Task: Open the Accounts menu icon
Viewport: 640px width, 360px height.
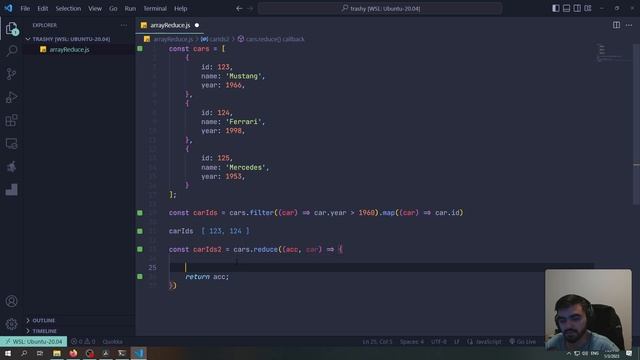Action: 11,301
